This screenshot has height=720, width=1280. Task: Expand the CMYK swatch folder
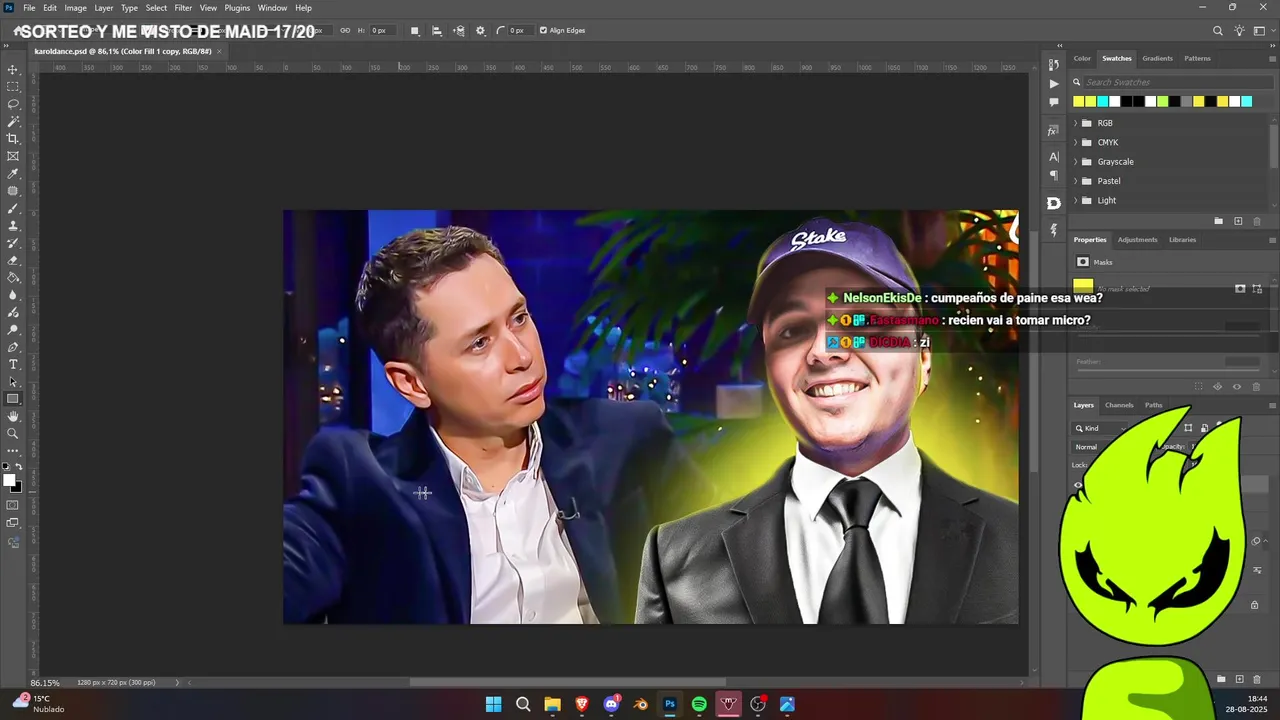pos(1075,142)
